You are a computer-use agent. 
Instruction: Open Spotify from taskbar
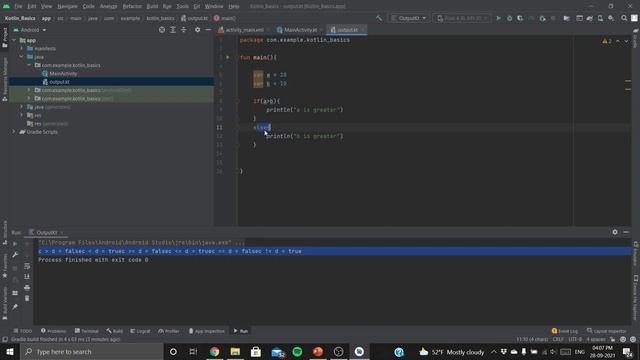click(297, 352)
